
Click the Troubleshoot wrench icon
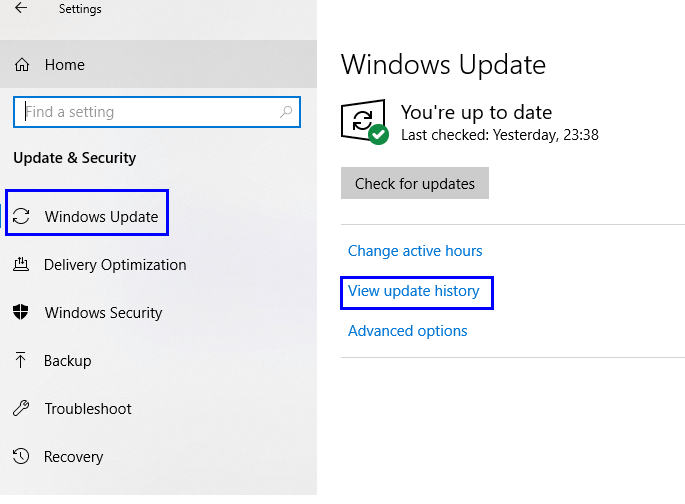point(21,408)
